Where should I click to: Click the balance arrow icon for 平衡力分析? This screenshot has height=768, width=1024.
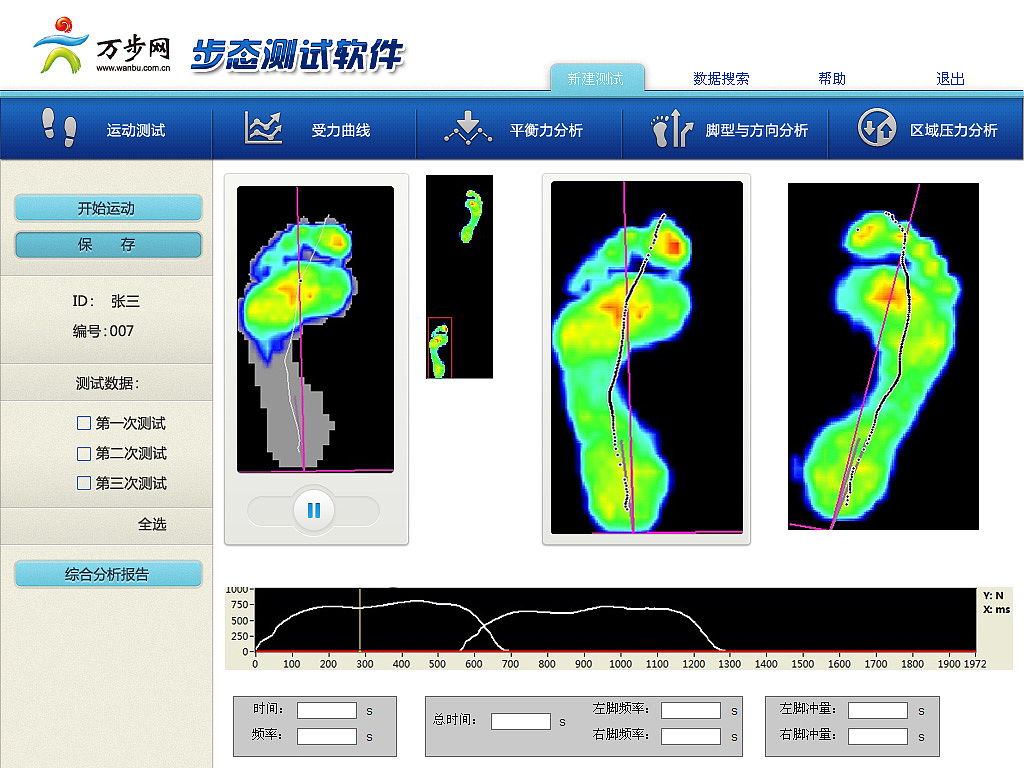[468, 128]
